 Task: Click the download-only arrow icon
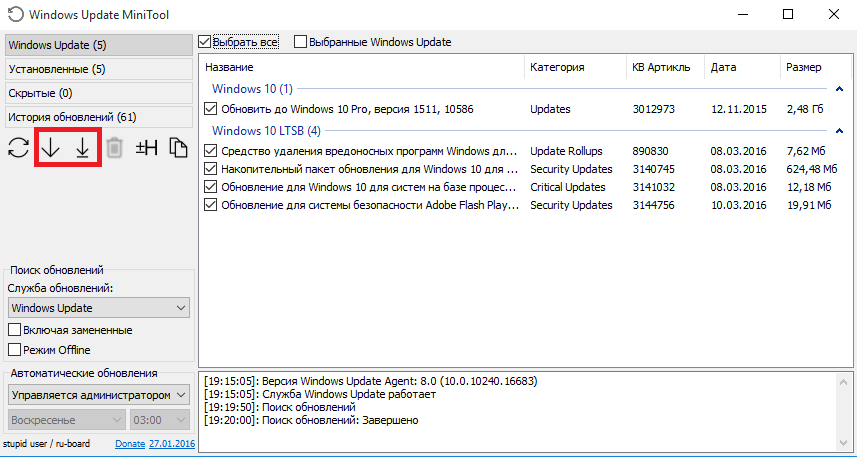coord(50,148)
